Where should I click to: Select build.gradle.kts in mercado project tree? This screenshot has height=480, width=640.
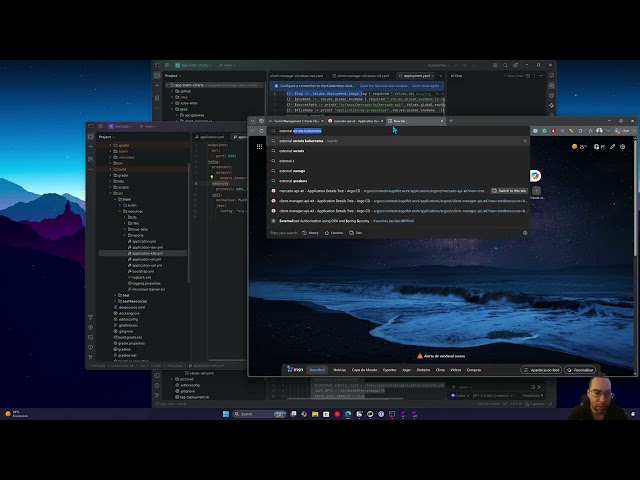coord(128,338)
